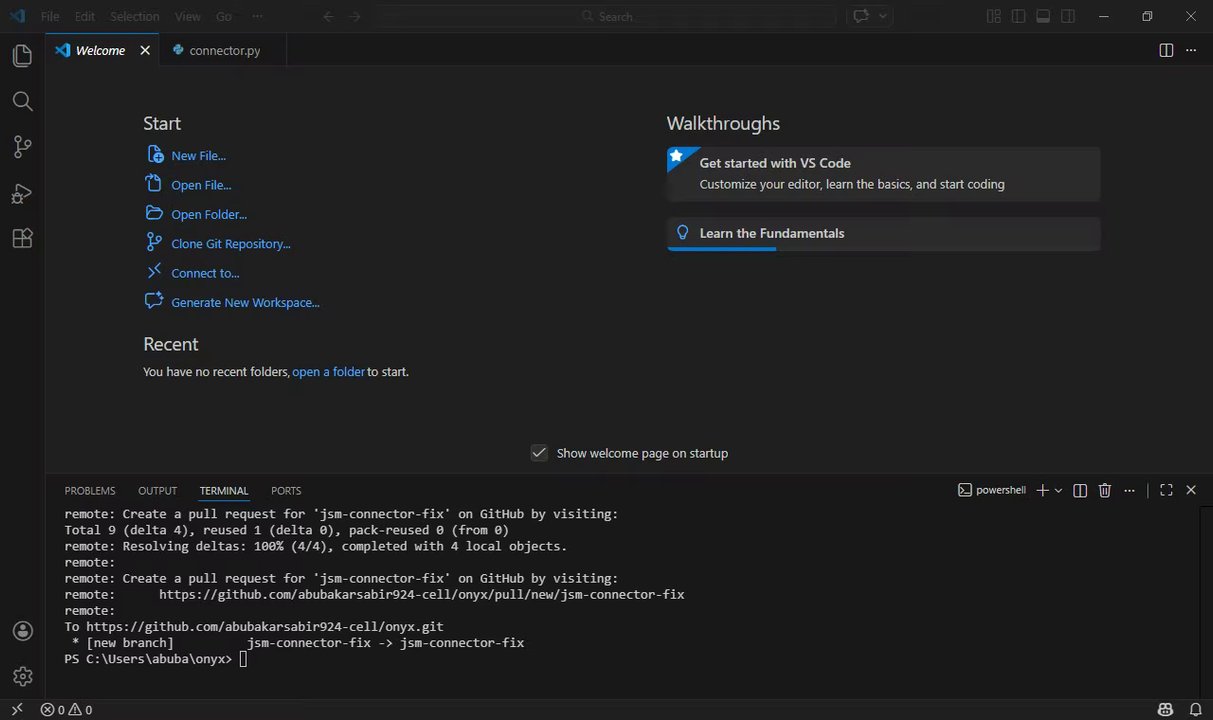Toggle the bottom panel visibility

(1043, 16)
